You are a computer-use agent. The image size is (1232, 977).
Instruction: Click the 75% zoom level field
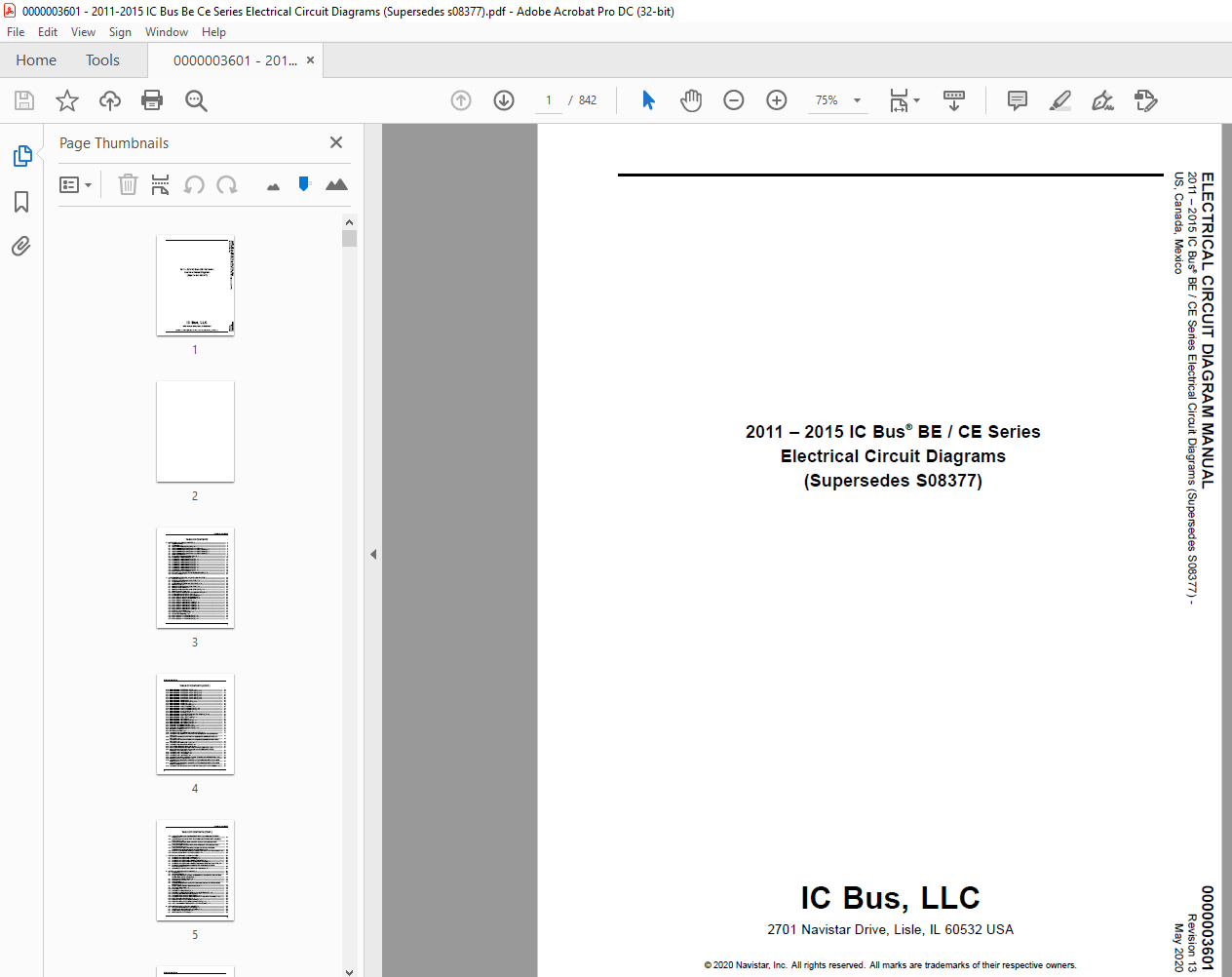pos(827,100)
